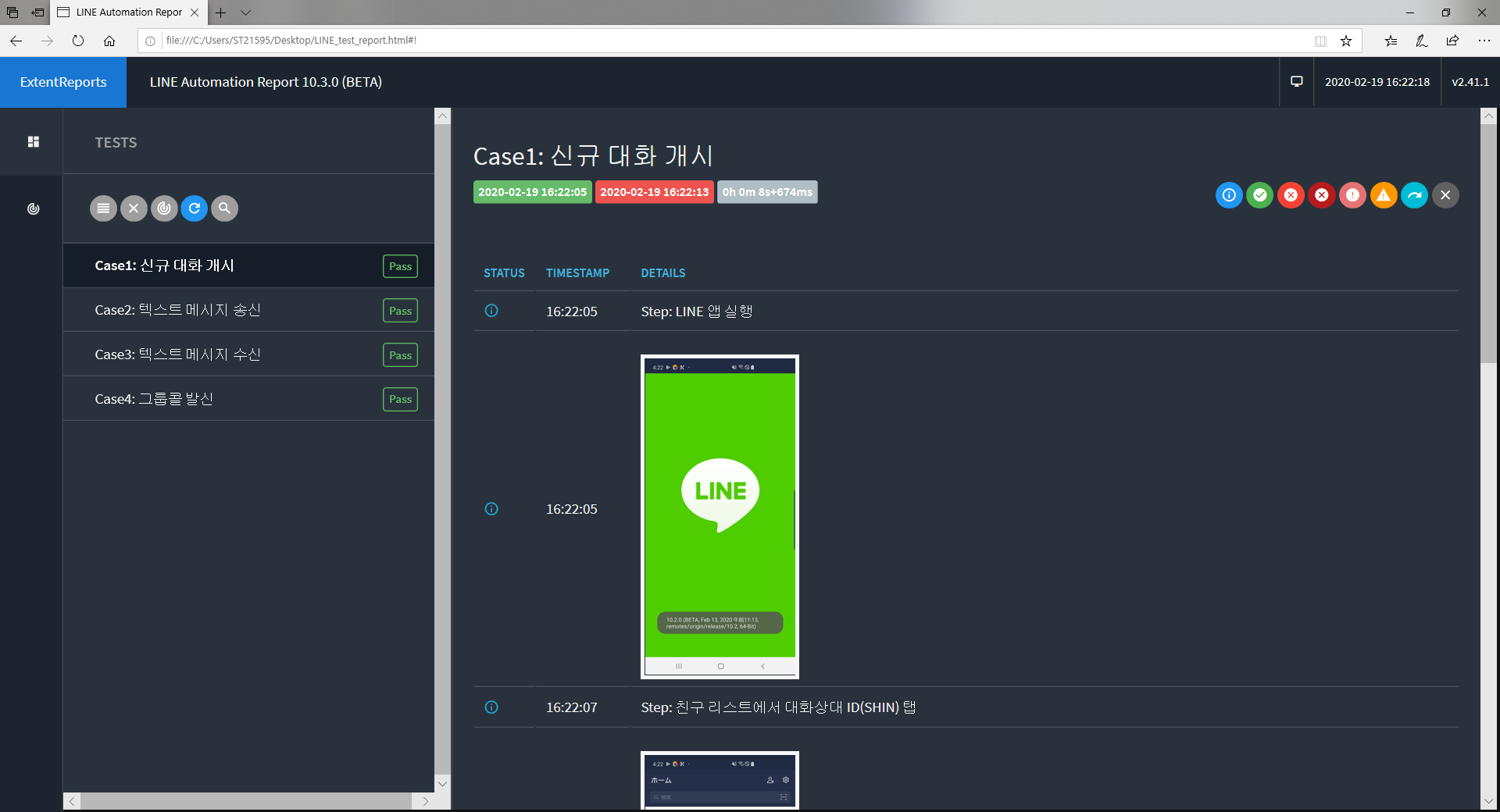Click the list view icon in TESTS panel
Viewport: 1500px width, 812px height.
[103, 208]
